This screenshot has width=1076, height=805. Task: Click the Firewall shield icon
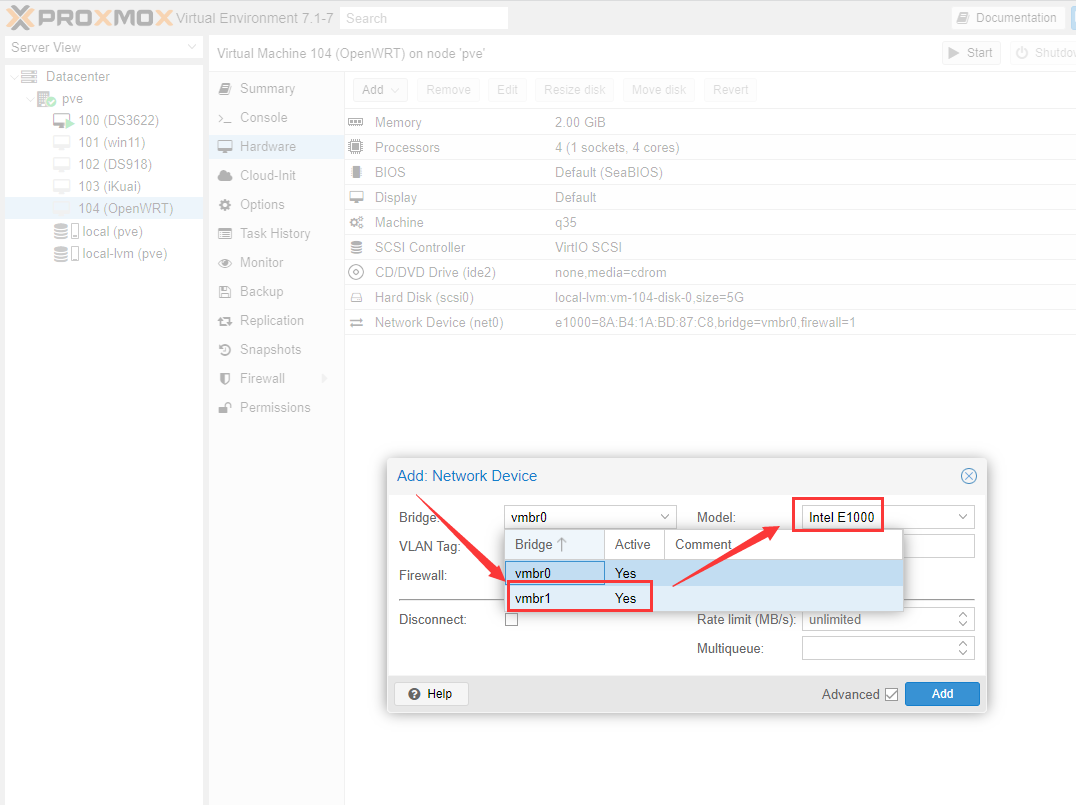[x=225, y=379]
